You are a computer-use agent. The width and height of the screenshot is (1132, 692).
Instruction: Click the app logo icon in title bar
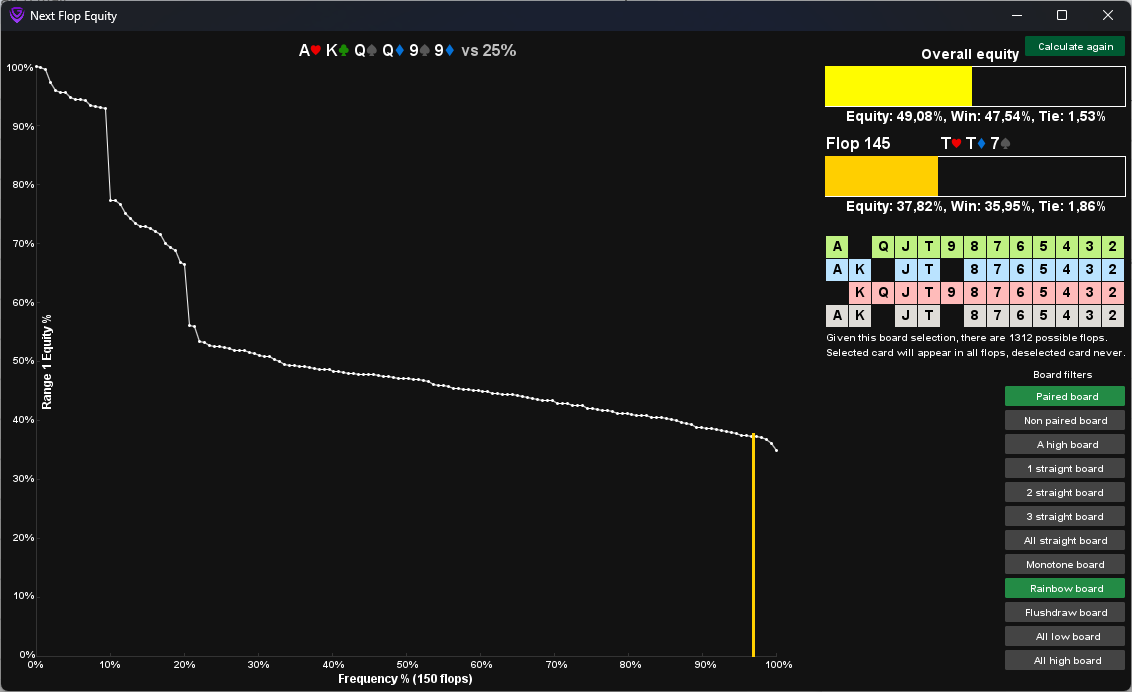pyautogui.click(x=16, y=16)
